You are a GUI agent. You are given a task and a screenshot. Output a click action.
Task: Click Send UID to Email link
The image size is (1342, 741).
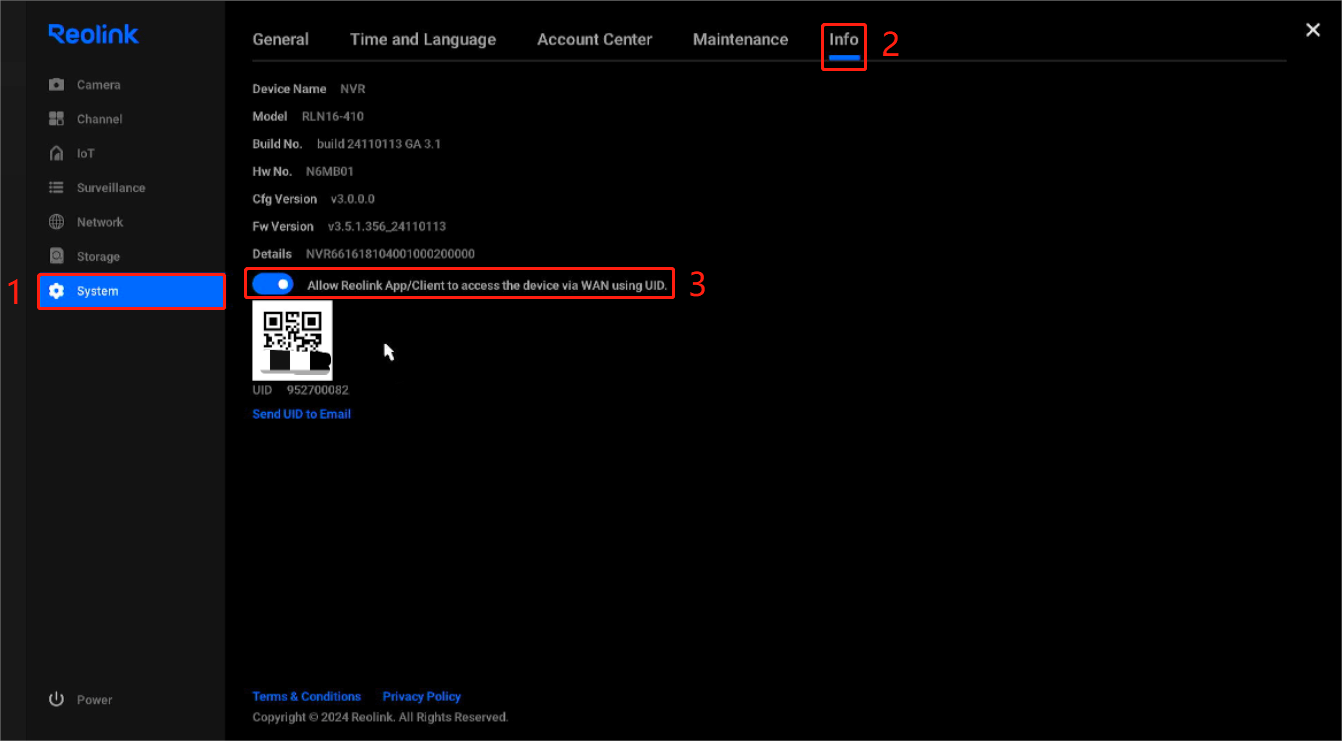[302, 414]
